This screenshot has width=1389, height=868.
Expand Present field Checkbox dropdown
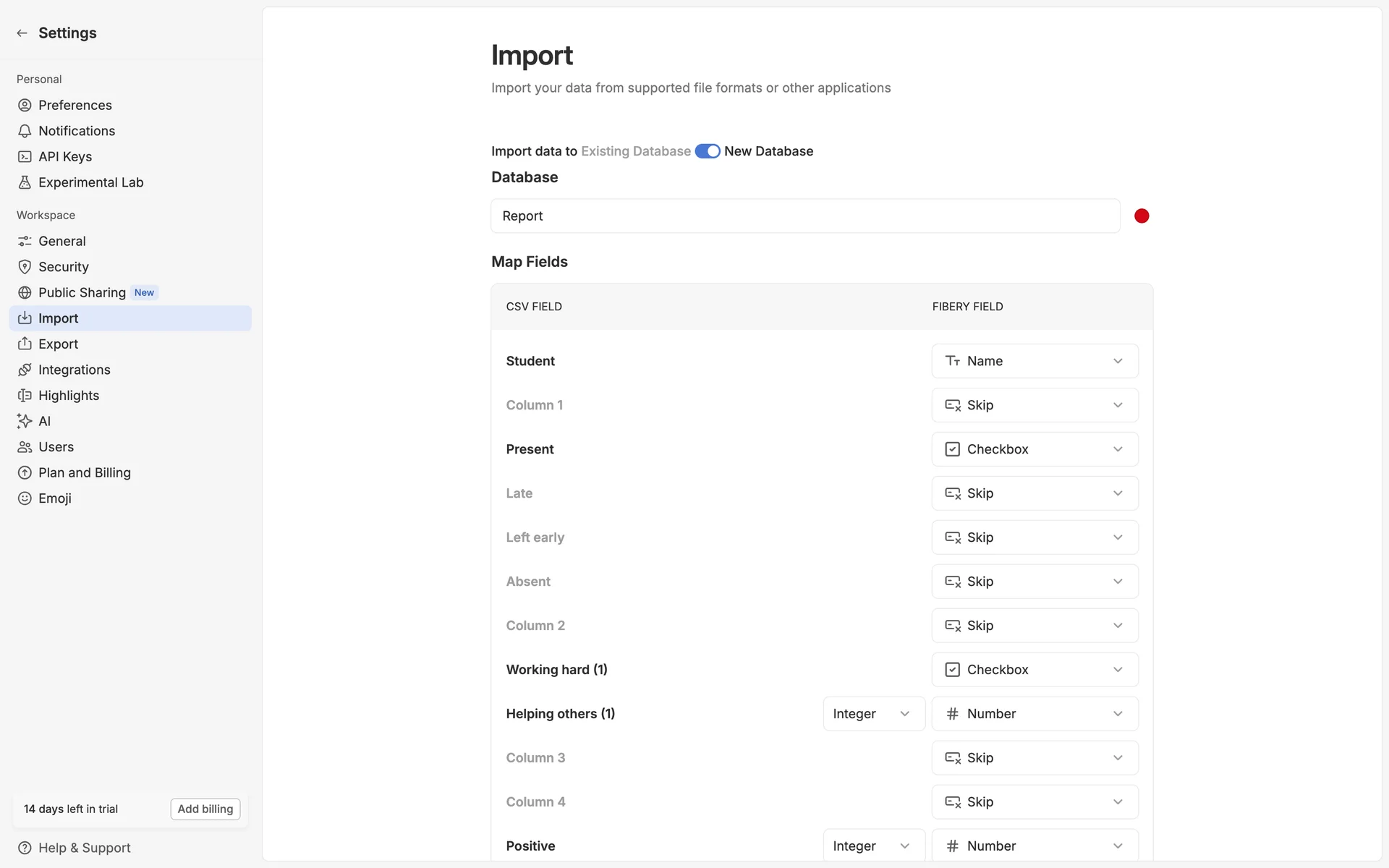tap(1035, 449)
